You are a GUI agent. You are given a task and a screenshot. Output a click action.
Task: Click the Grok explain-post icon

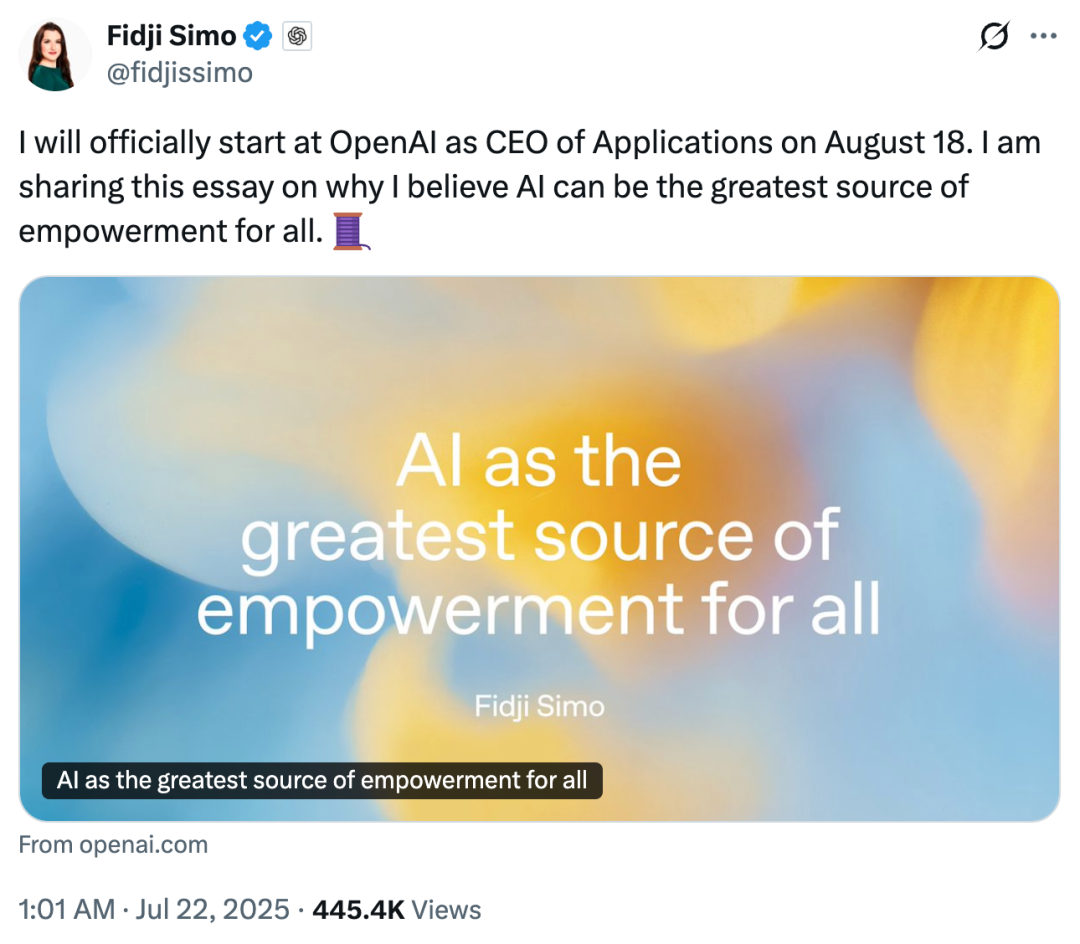[993, 36]
